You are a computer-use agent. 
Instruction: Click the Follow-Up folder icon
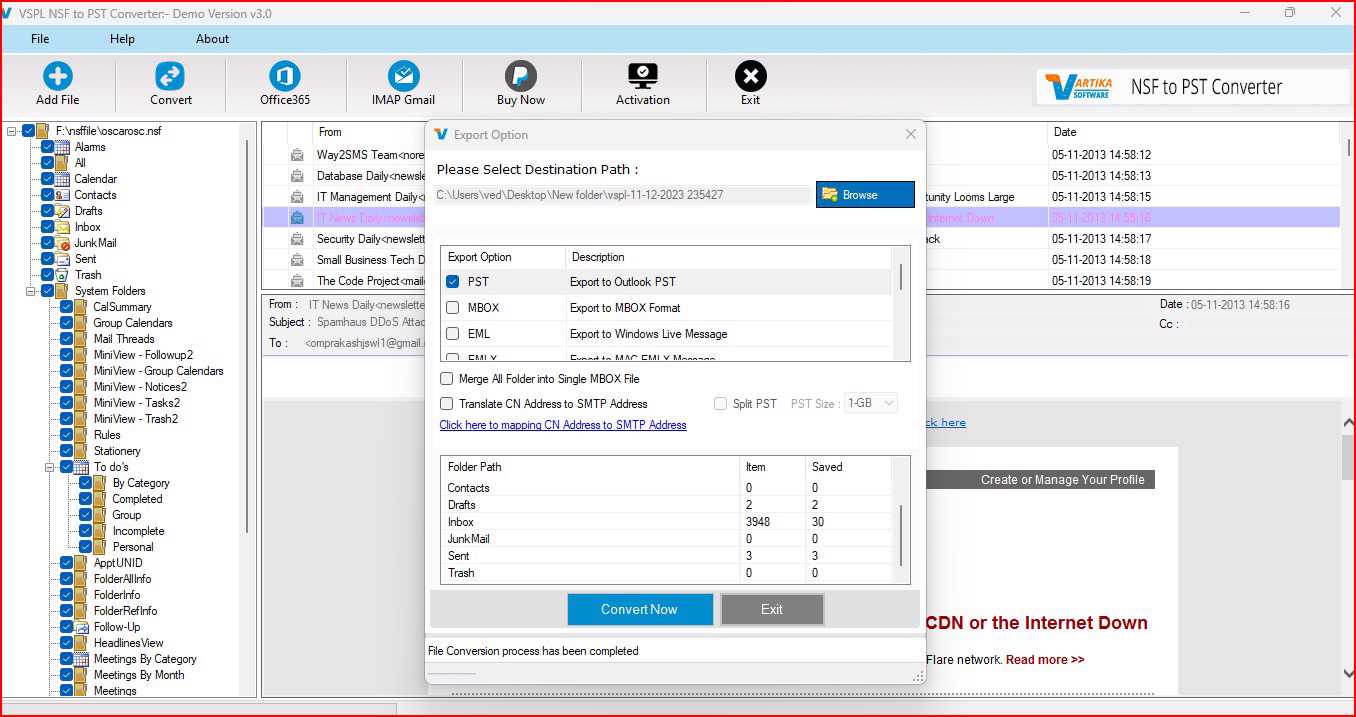82,627
